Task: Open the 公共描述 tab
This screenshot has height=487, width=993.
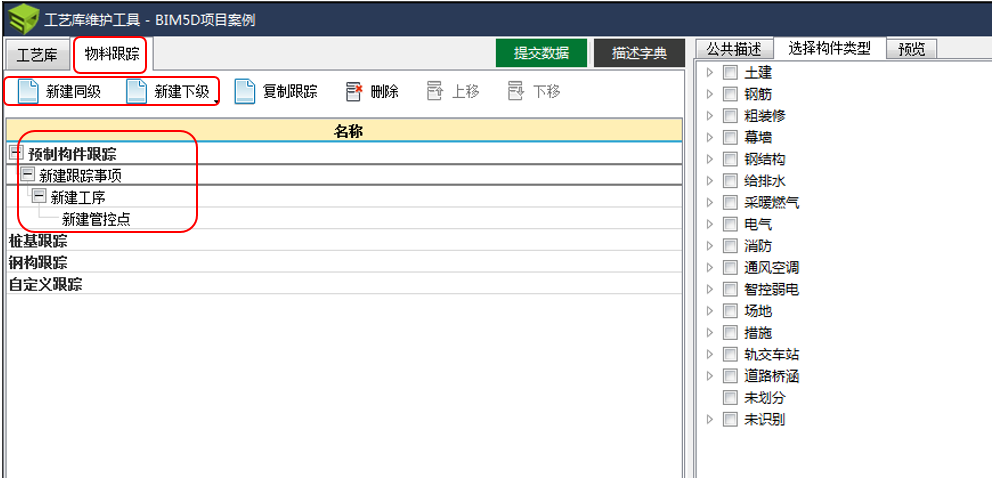Action: point(733,49)
